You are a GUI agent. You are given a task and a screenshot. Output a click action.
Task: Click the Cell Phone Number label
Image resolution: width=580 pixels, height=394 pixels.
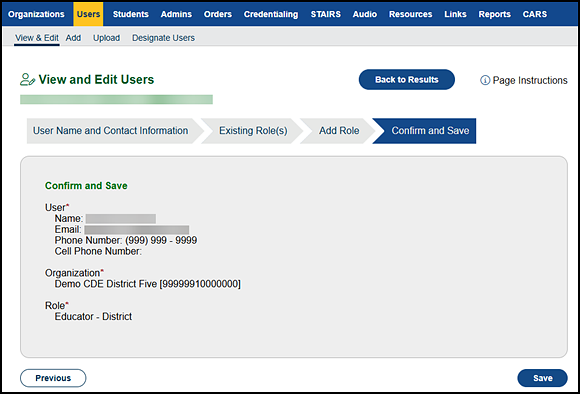tap(98, 251)
